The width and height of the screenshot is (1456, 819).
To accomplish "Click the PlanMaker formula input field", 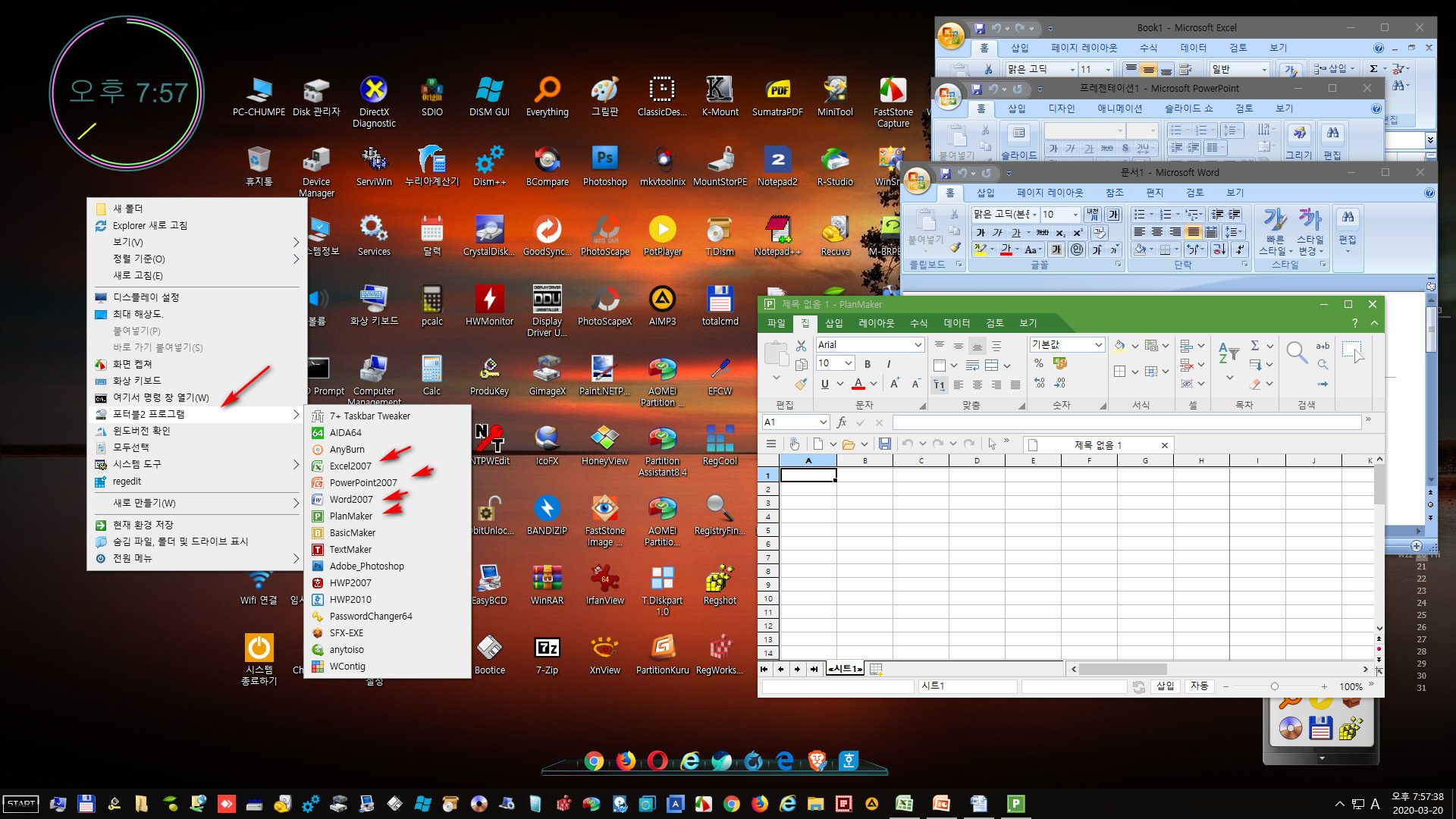I will click(x=1127, y=422).
